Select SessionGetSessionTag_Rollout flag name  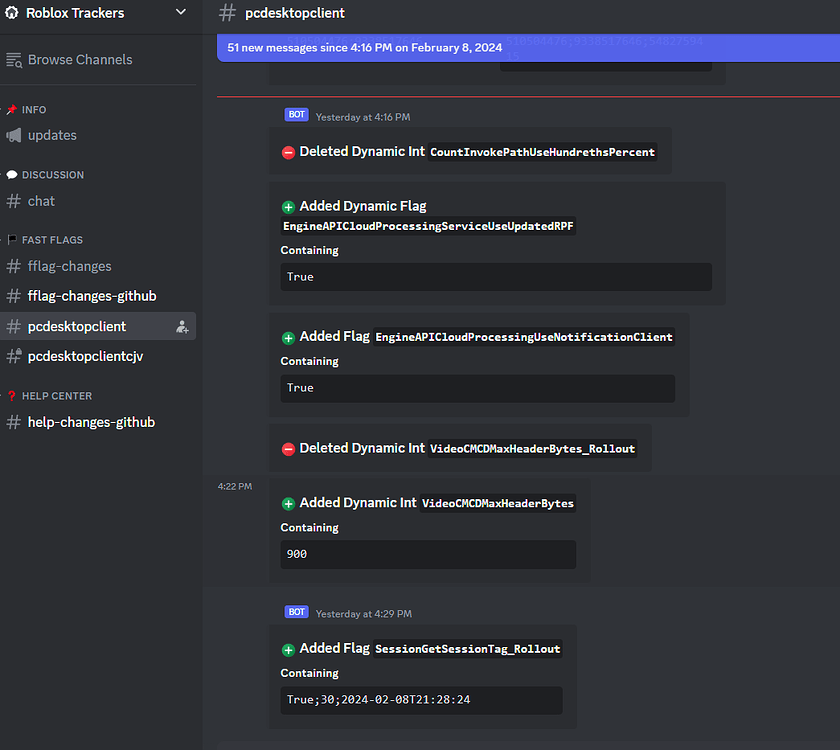pyautogui.click(x=468, y=649)
